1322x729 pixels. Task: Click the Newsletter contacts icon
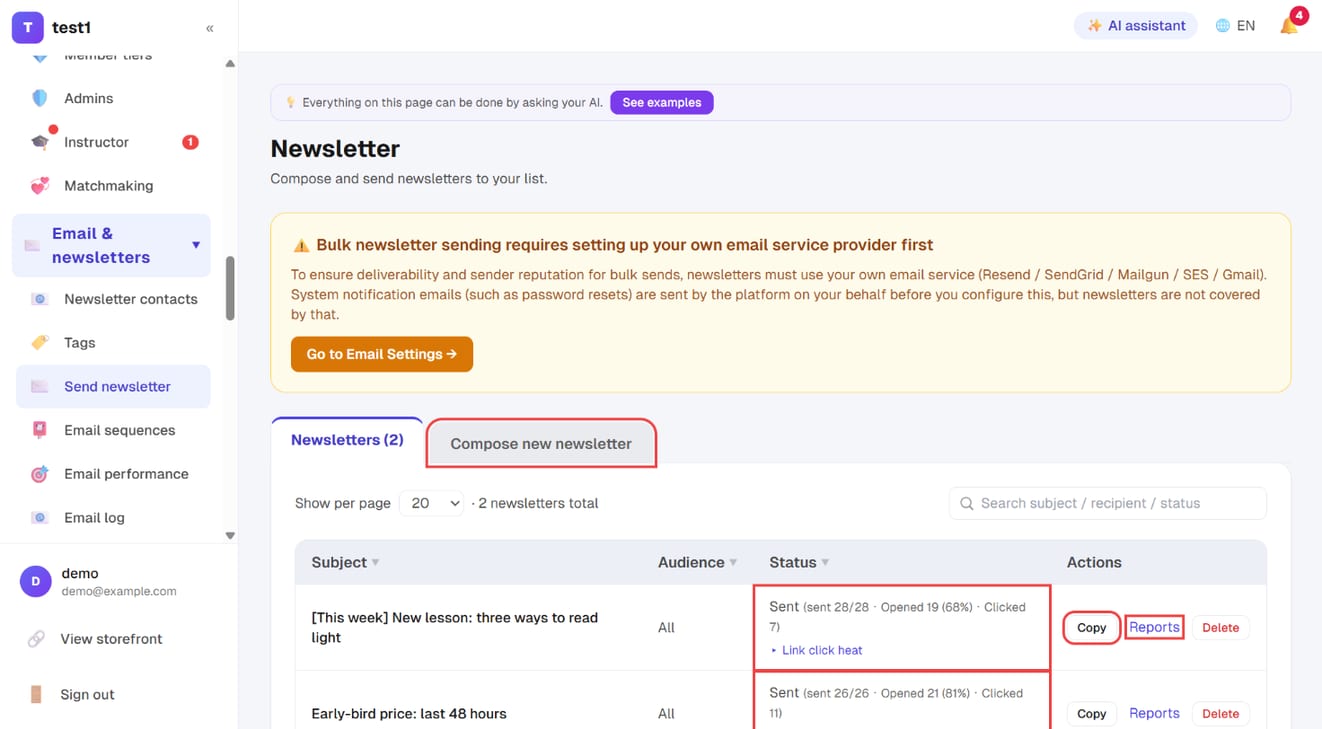(x=40, y=299)
